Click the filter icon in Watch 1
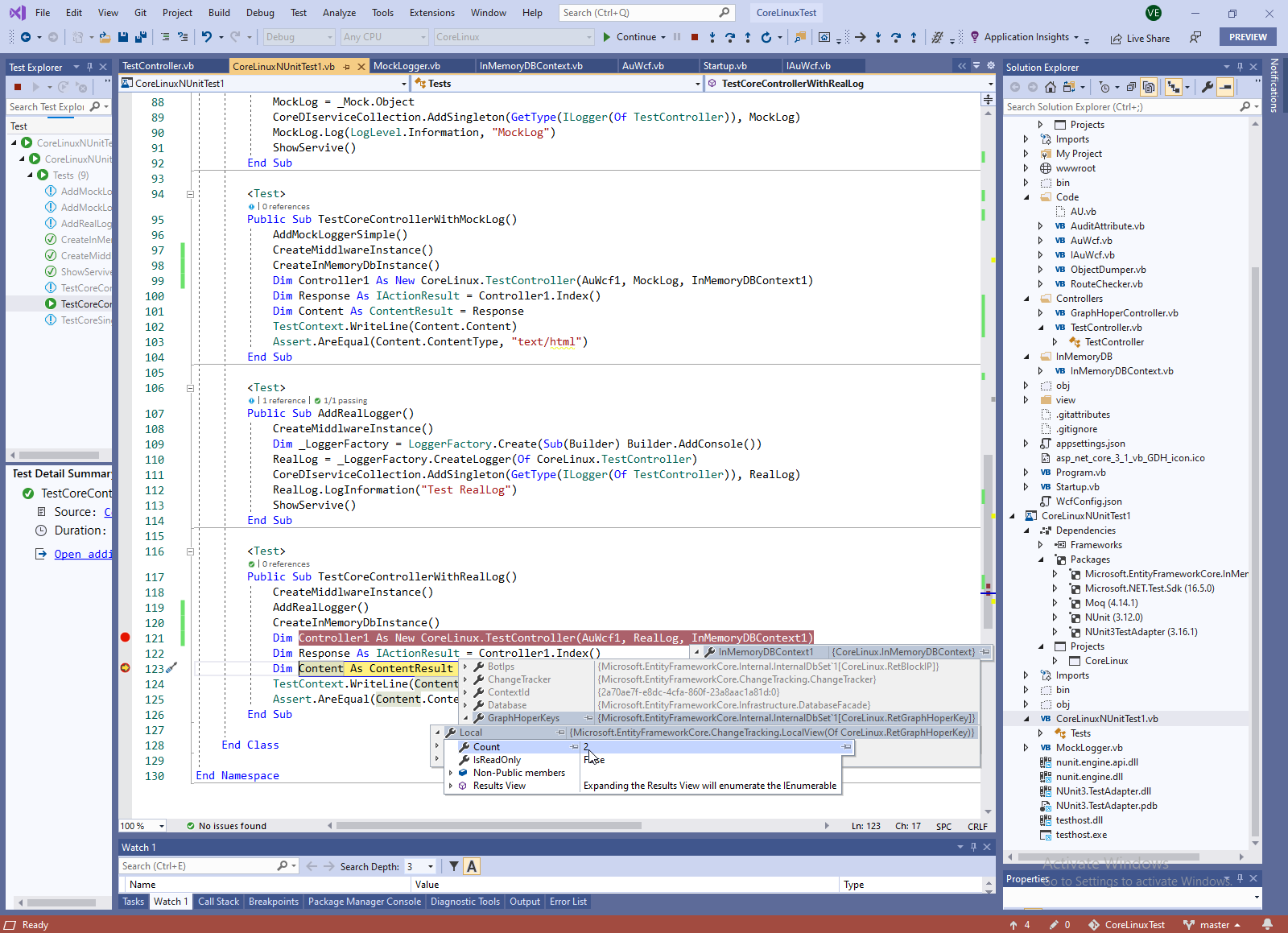Viewport: 1288px width, 933px height. point(454,866)
